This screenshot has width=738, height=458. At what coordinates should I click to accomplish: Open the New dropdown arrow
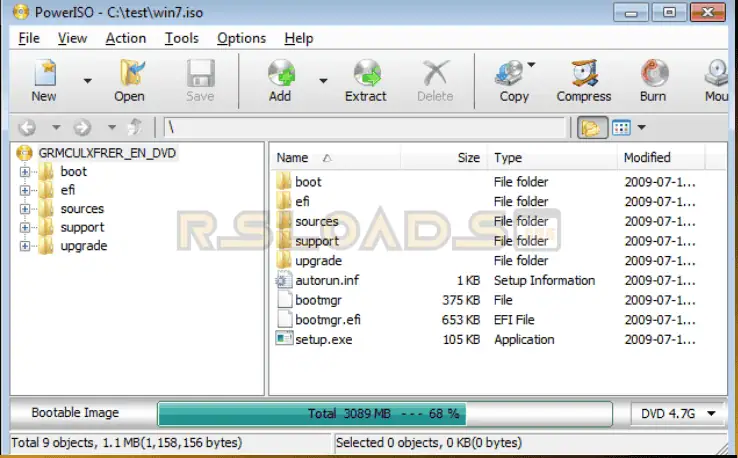coord(88,81)
